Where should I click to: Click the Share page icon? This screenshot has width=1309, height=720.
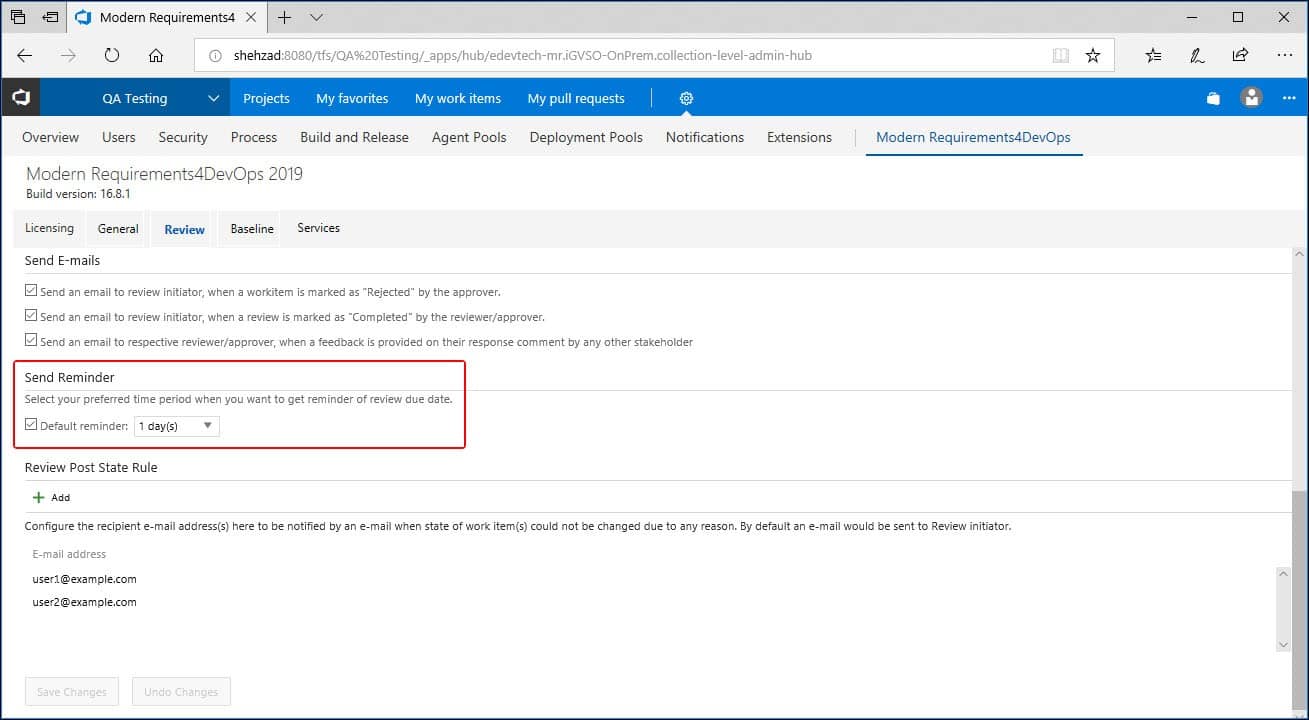click(1240, 56)
